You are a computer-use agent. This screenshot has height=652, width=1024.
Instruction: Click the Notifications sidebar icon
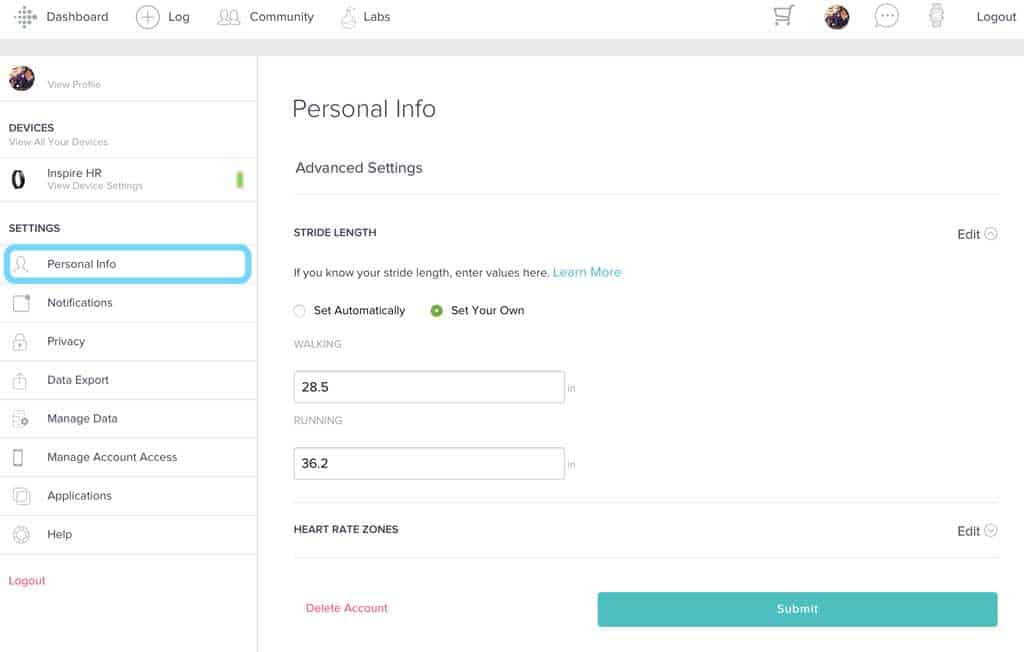point(21,303)
